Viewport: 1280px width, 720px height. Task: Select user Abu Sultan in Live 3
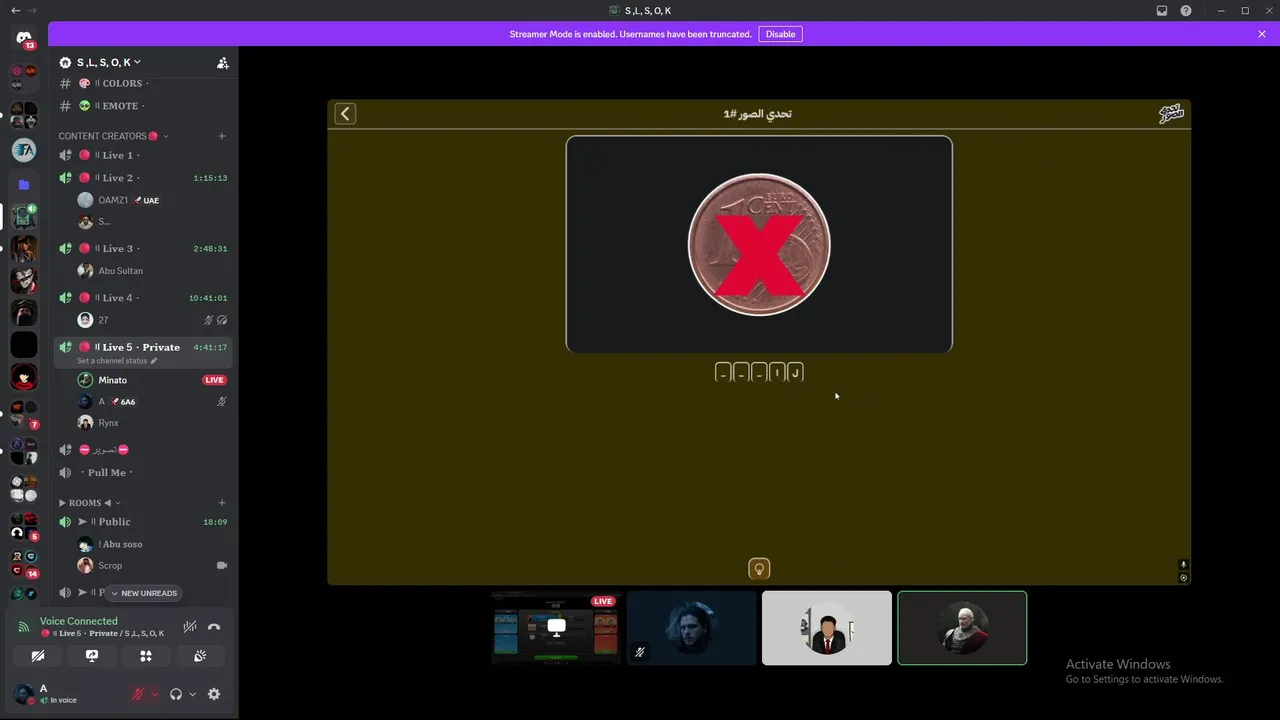coord(143,271)
